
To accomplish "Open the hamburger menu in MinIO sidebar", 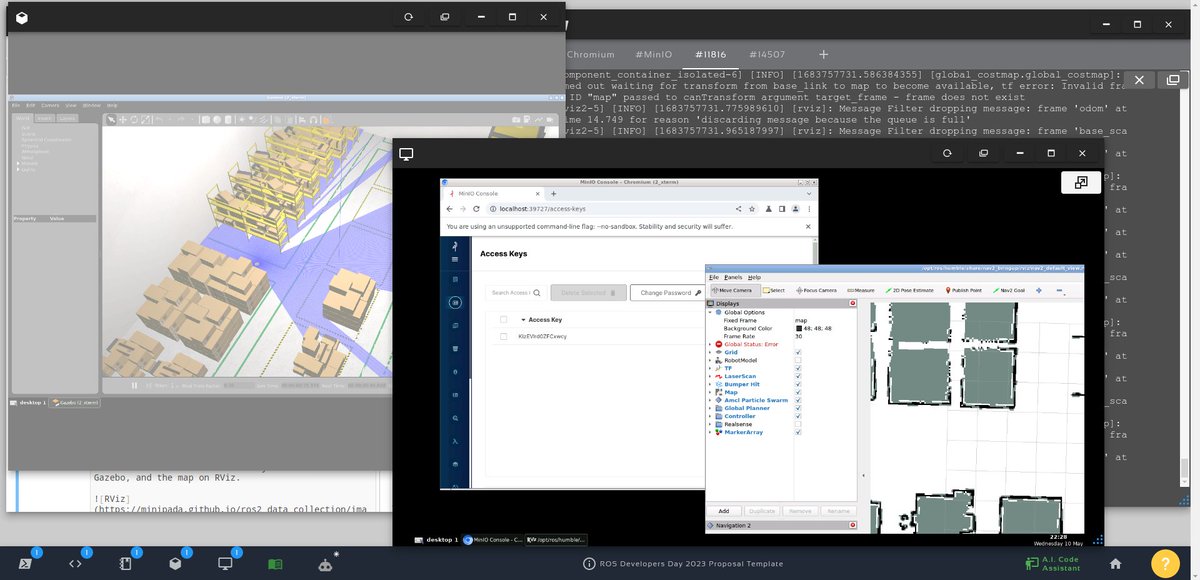I will (454, 258).
